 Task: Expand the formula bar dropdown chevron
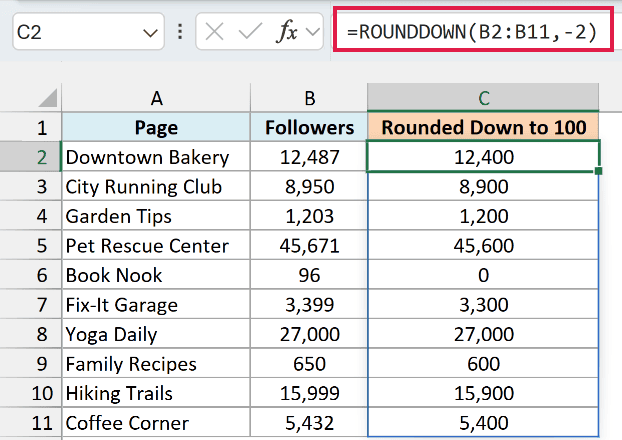(313, 32)
